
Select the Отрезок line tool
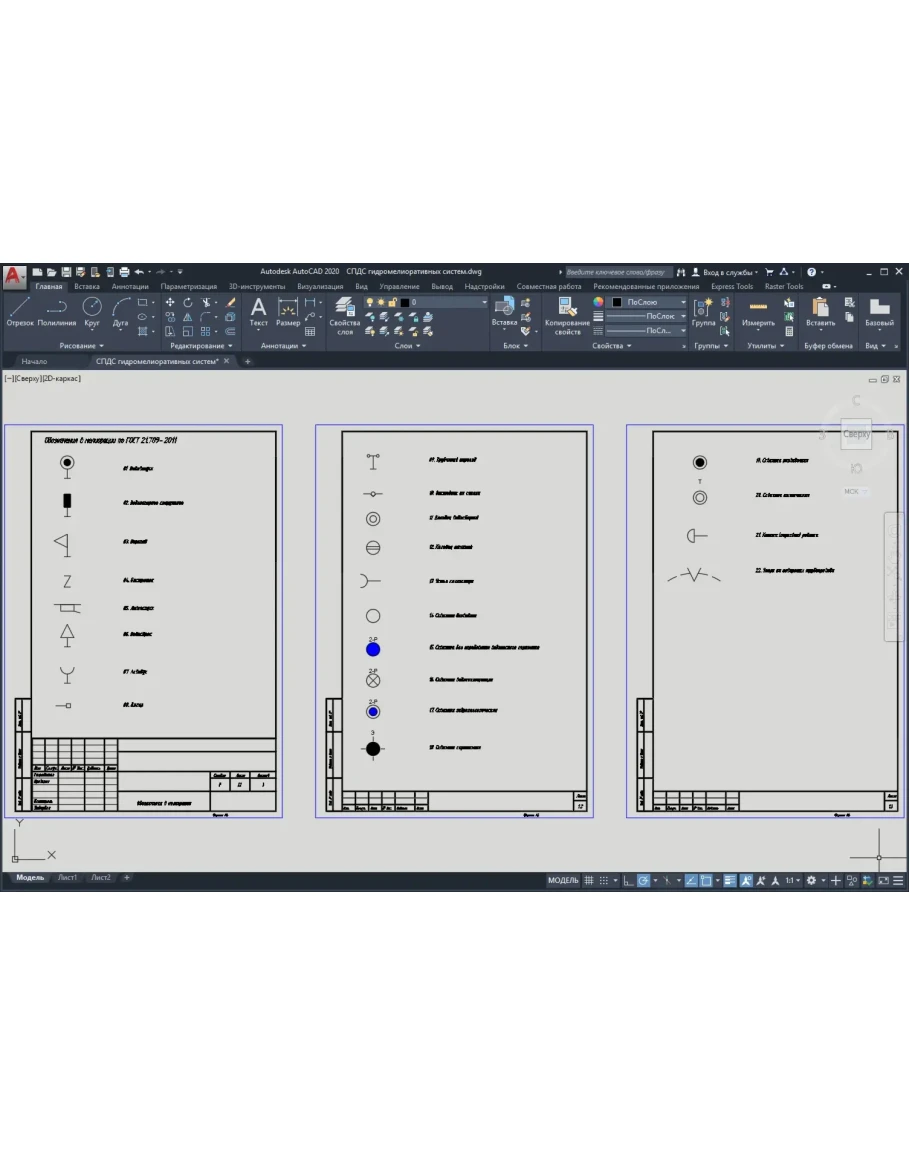20,311
